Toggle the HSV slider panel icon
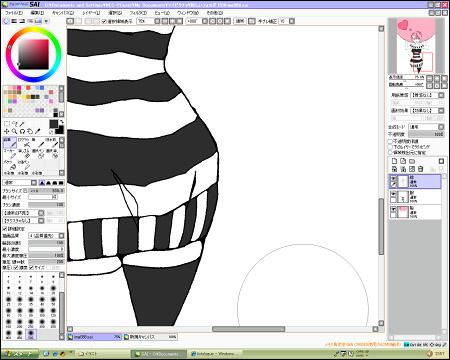The height and width of the screenshot is (360, 450). tap(22, 21)
